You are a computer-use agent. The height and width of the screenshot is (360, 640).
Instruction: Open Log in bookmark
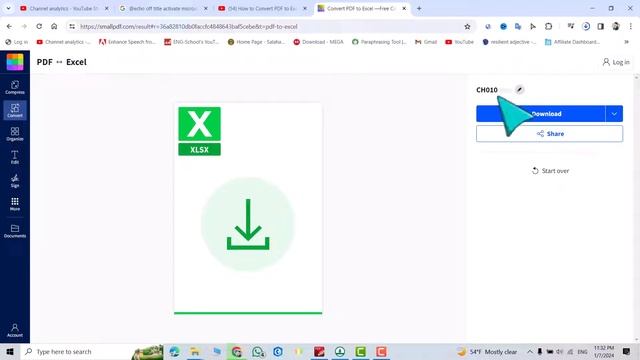click(x=17, y=42)
